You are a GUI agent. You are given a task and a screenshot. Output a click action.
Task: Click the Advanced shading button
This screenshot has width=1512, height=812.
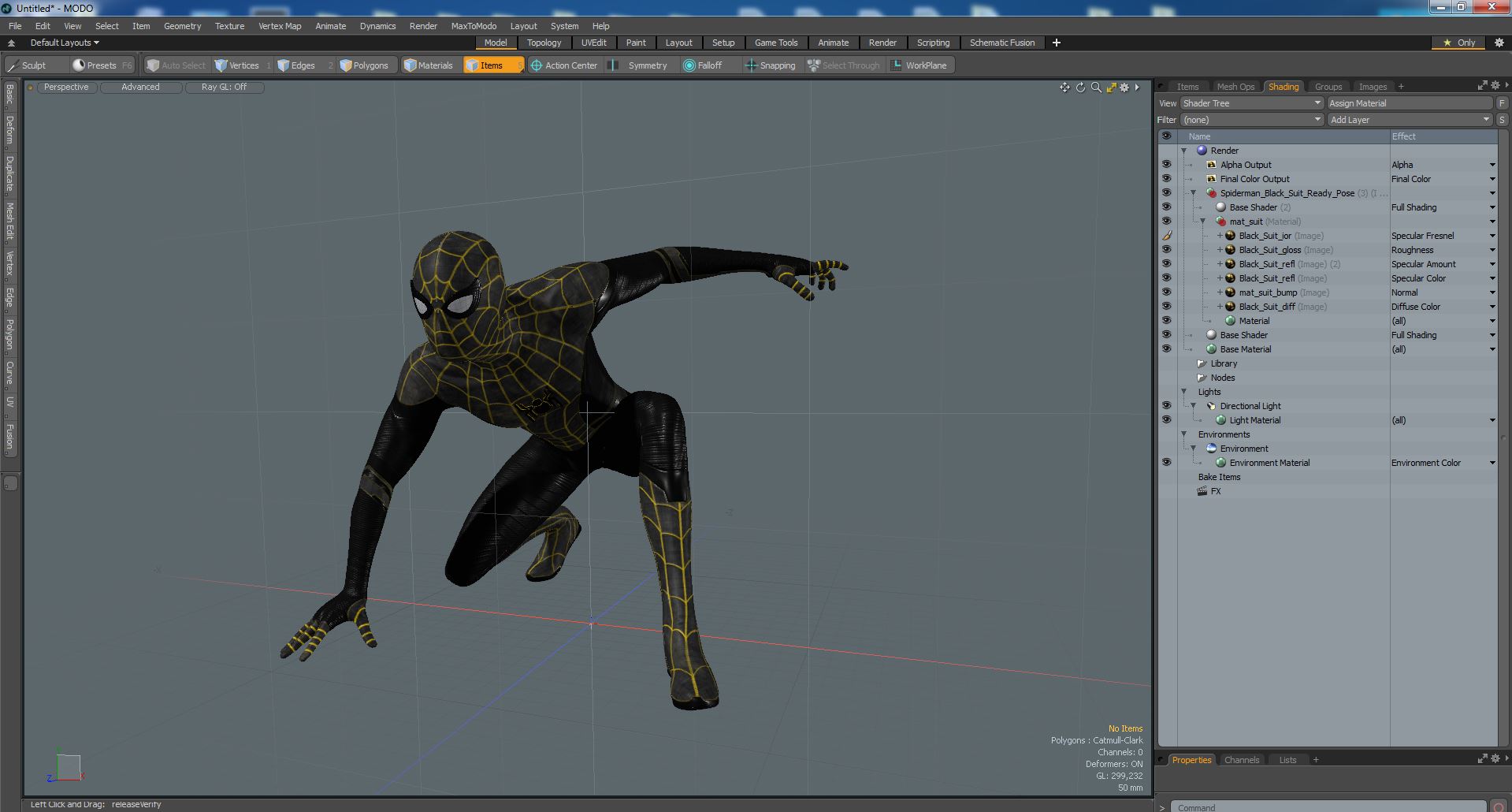(140, 87)
